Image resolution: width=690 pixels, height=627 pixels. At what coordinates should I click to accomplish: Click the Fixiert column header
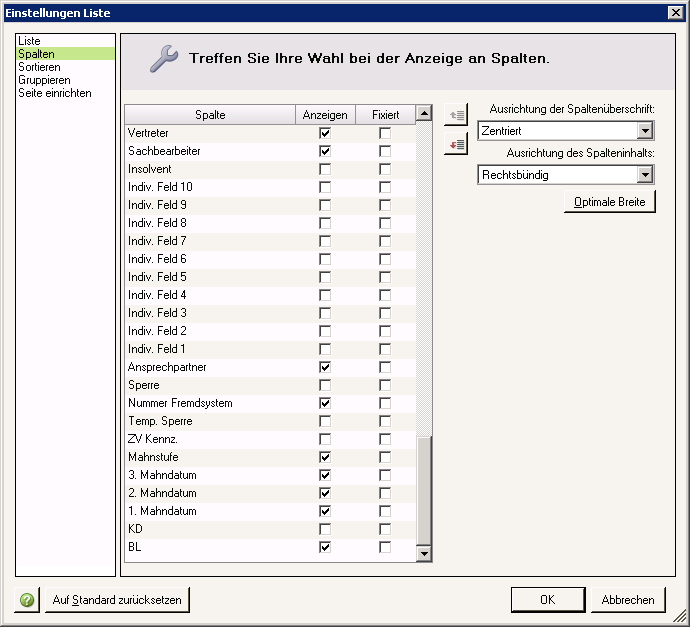(x=385, y=115)
